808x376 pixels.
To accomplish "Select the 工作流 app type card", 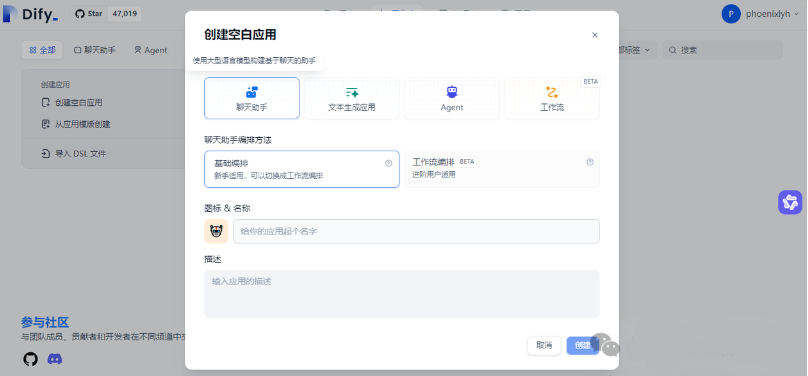I will (x=552, y=98).
